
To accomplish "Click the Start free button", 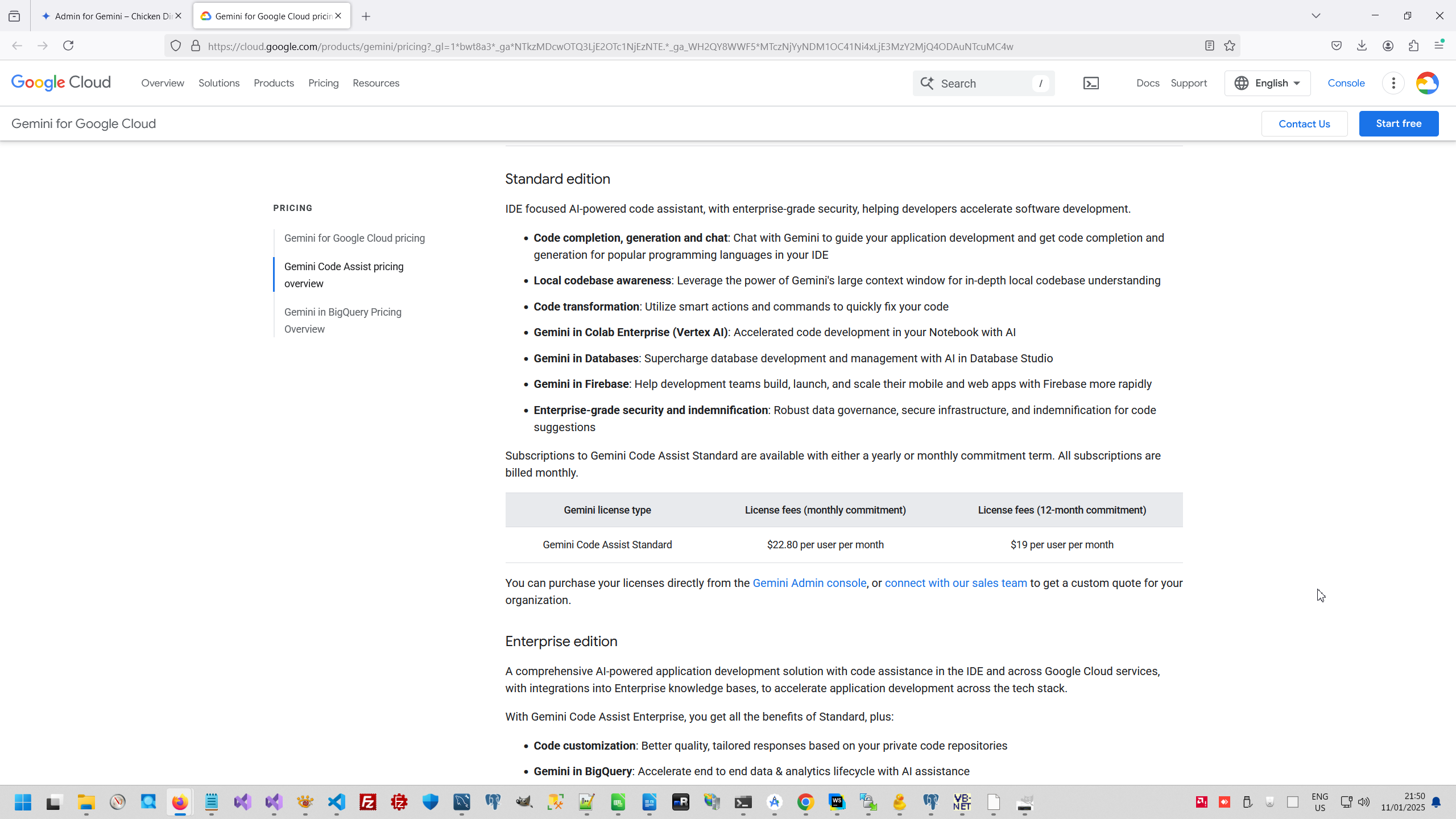I will 1399,123.
